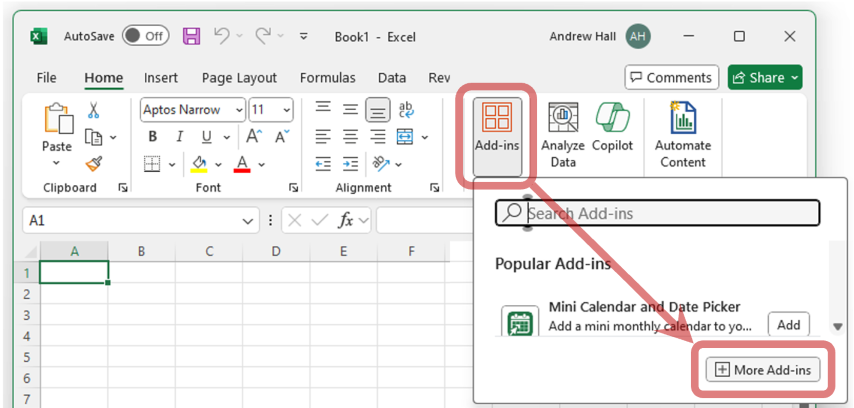Click the Name Box showing A1
Viewport: 854px width, 408px height.
(141, 221)
